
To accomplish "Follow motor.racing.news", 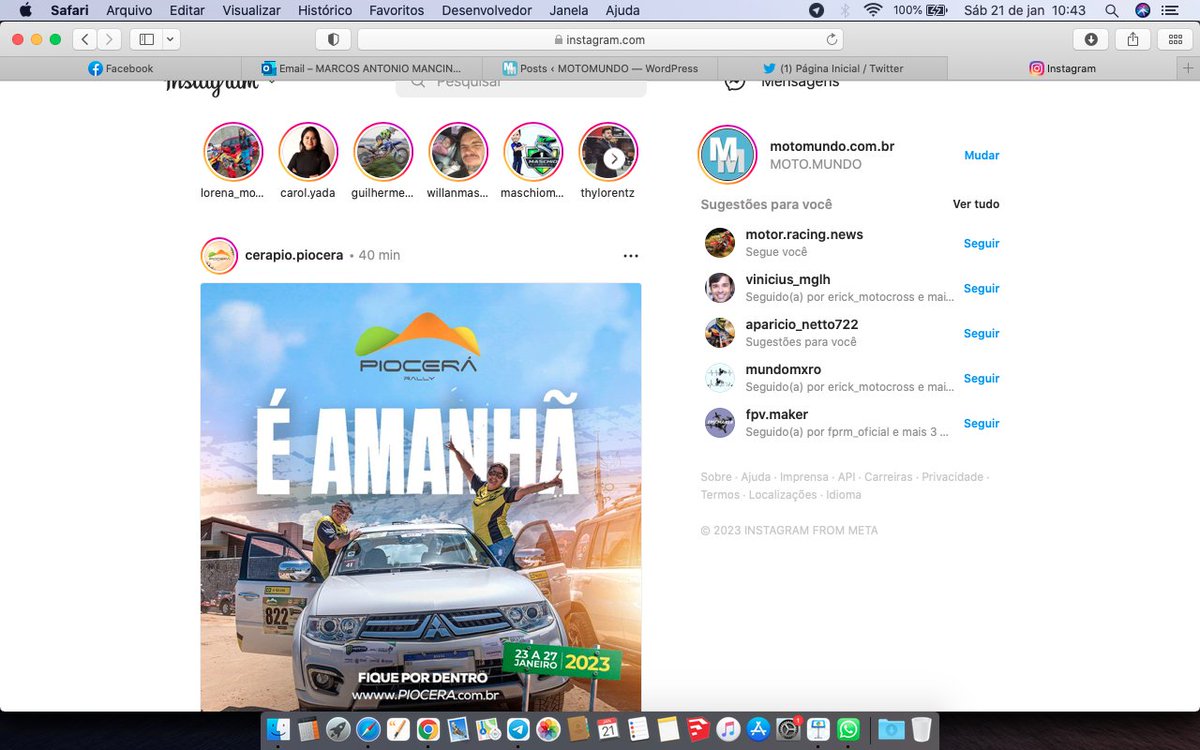I will click(x=981, y=243).
